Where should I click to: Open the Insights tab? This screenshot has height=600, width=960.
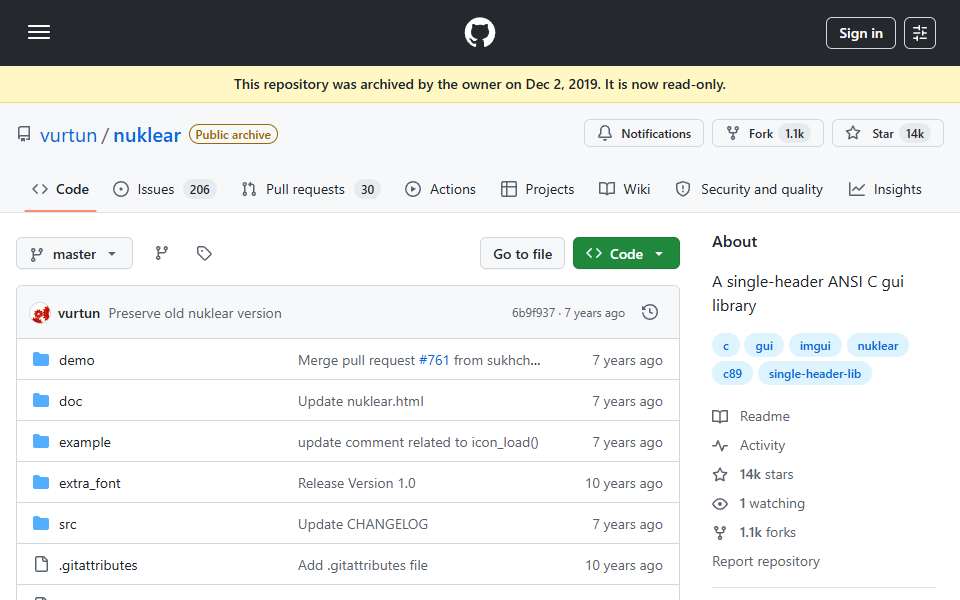click(885, 189)
